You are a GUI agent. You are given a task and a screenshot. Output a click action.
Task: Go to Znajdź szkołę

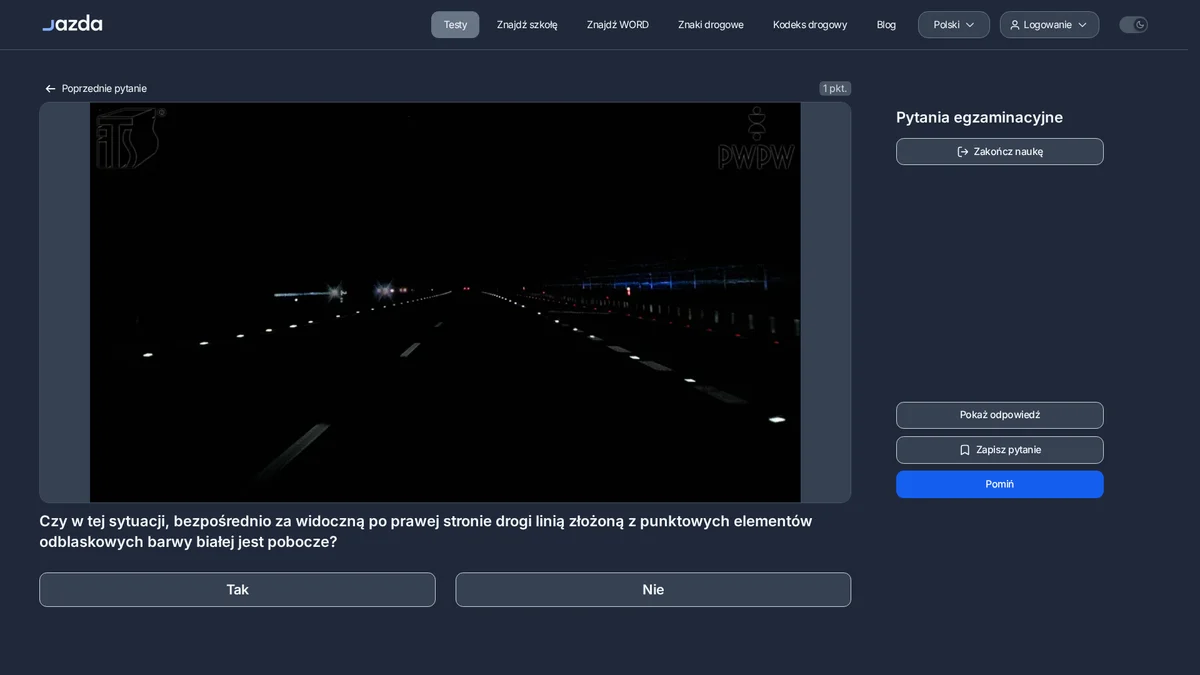pos(527,25)
